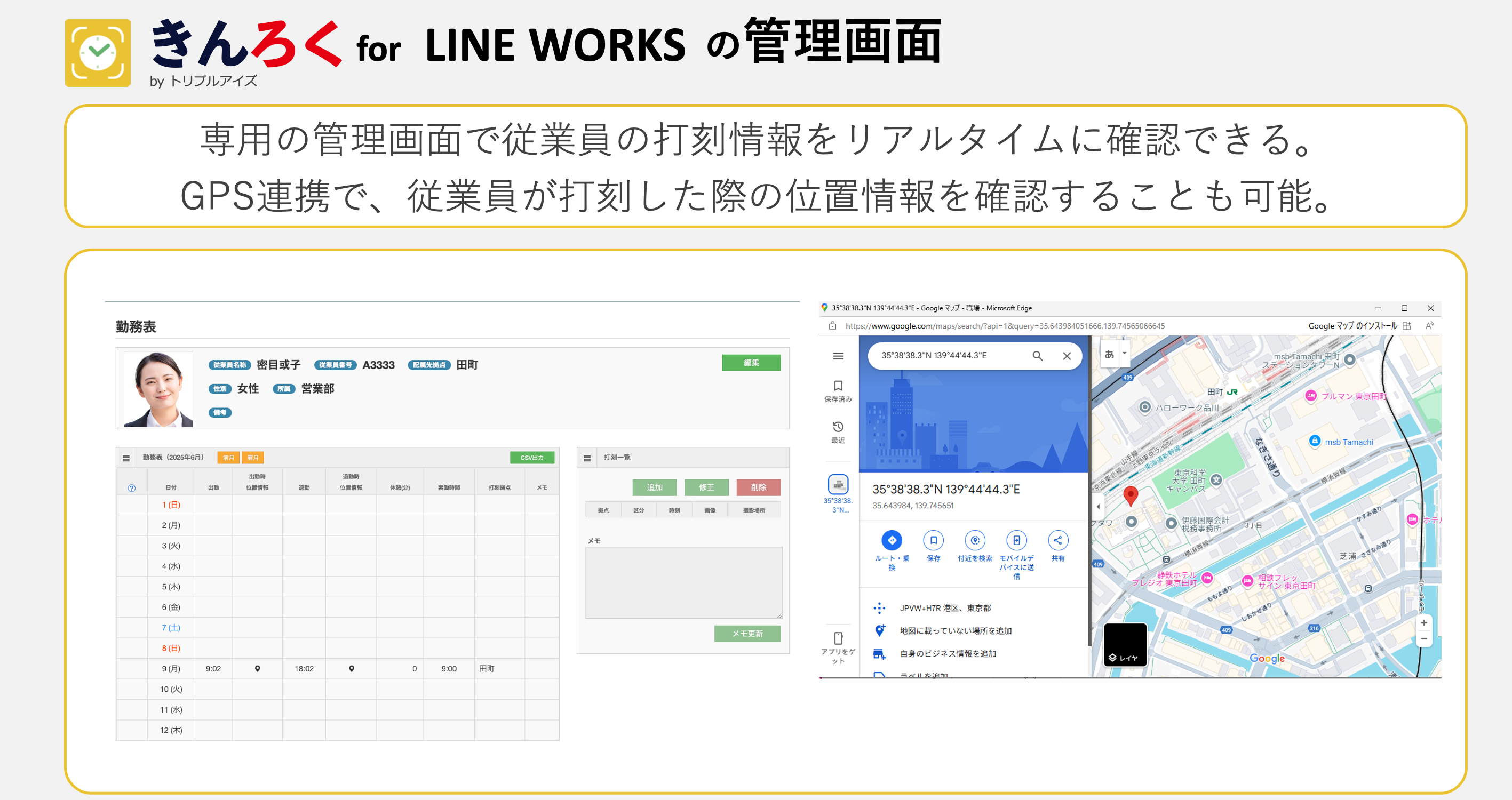Image resolution: width=1512 pixels, height=800 pixels.
Task: Open Google Maps hamburger menu
Action: (x=838, y=356)
